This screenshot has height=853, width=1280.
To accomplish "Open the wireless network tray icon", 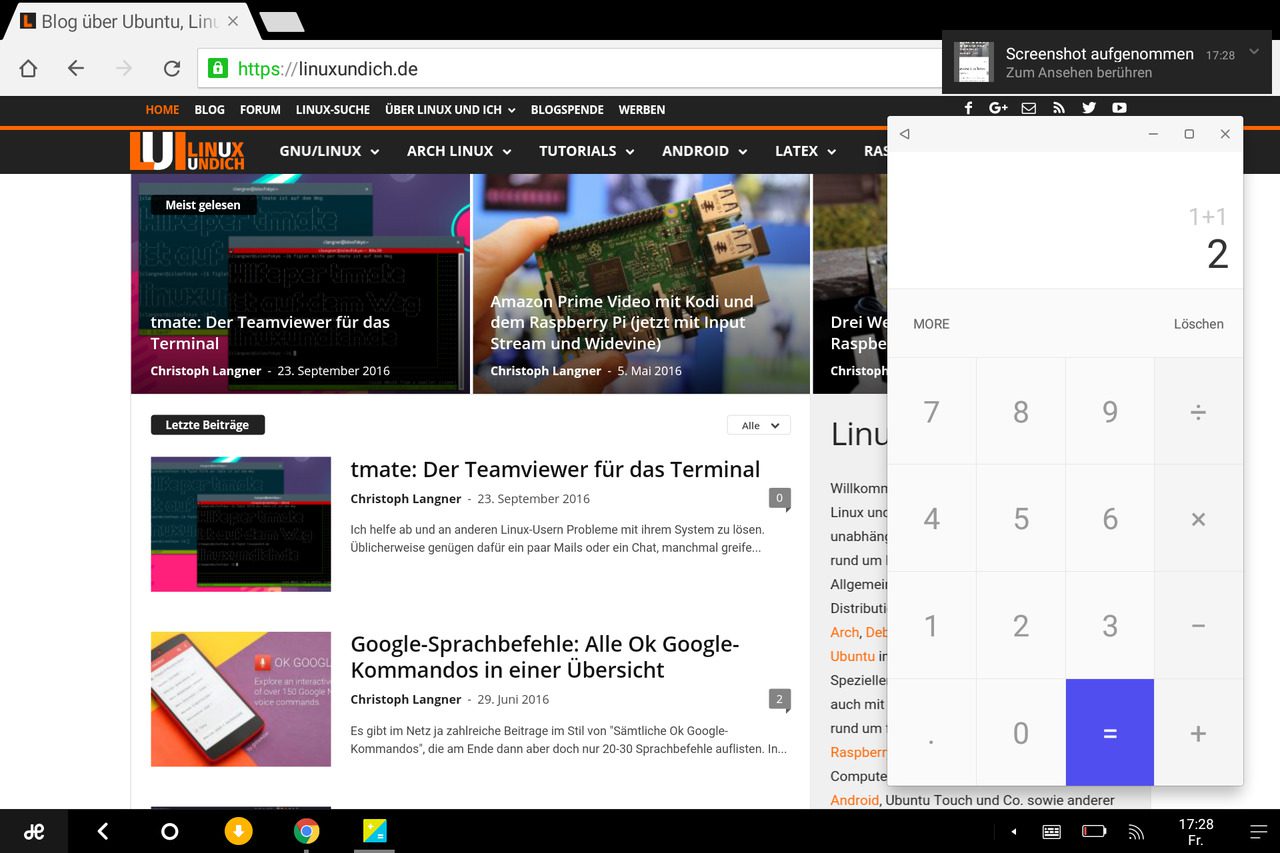I will click(x=1136, y=832).
